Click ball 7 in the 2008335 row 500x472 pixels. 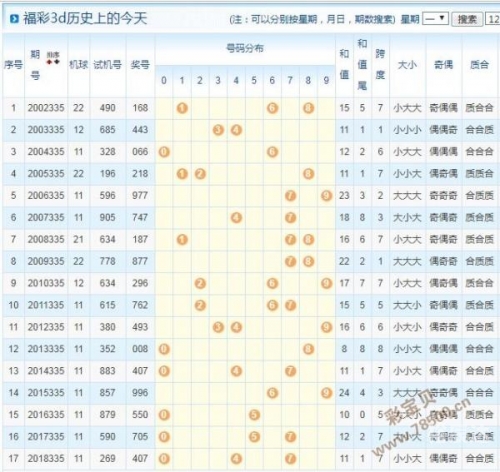click(x=290, y=240)
